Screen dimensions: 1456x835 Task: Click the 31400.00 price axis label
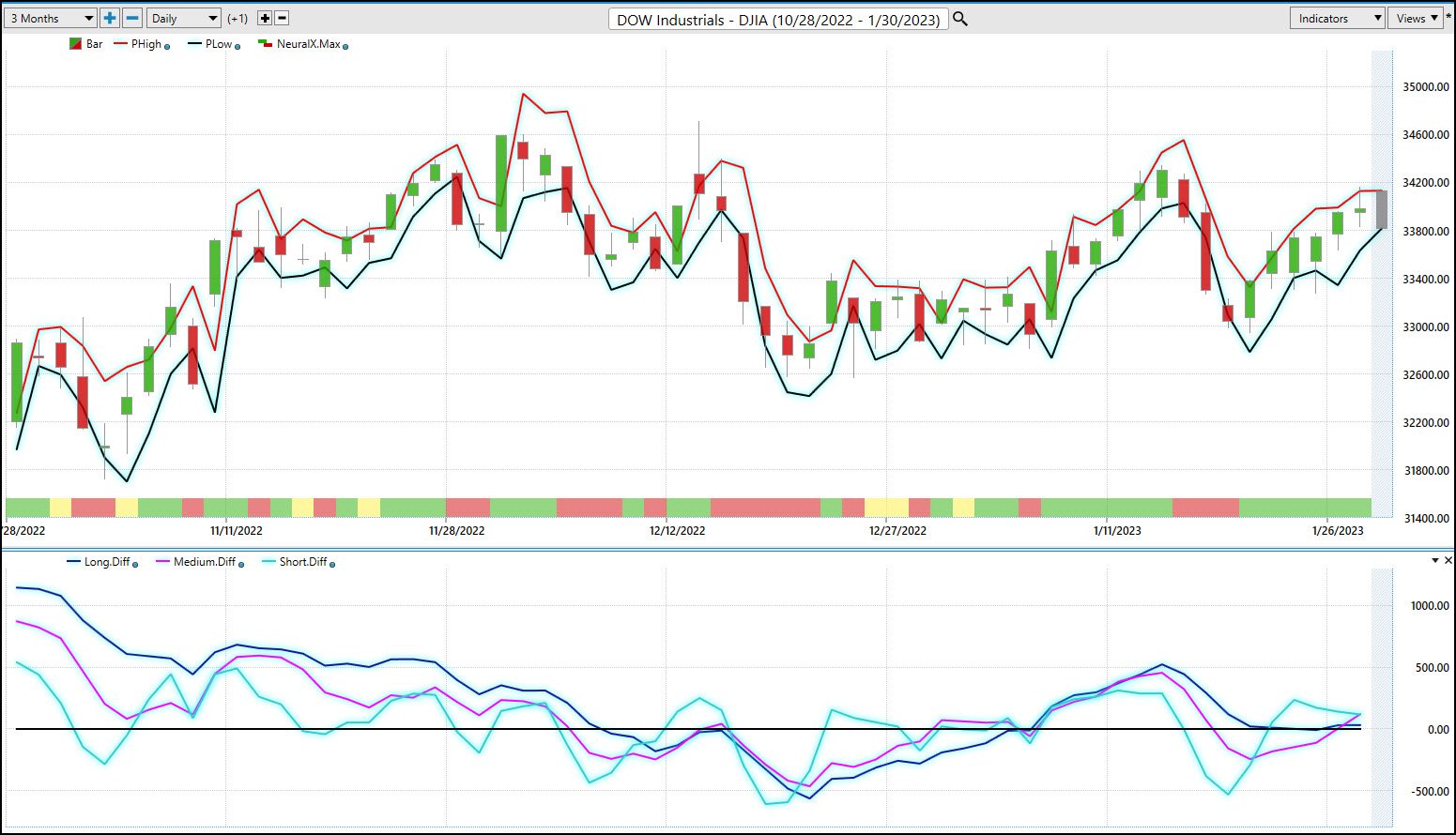click(1426, 519)
